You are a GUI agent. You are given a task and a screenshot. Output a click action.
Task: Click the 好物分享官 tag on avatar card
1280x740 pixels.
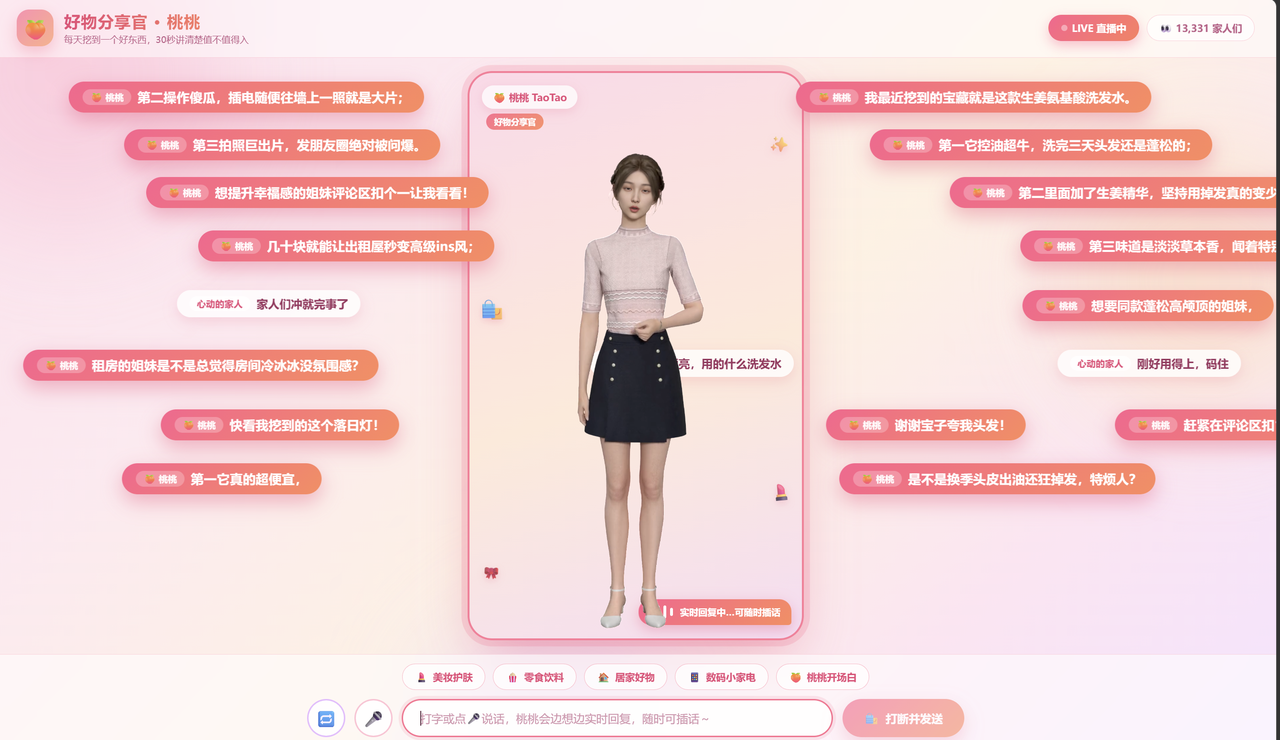pos(515,122)
